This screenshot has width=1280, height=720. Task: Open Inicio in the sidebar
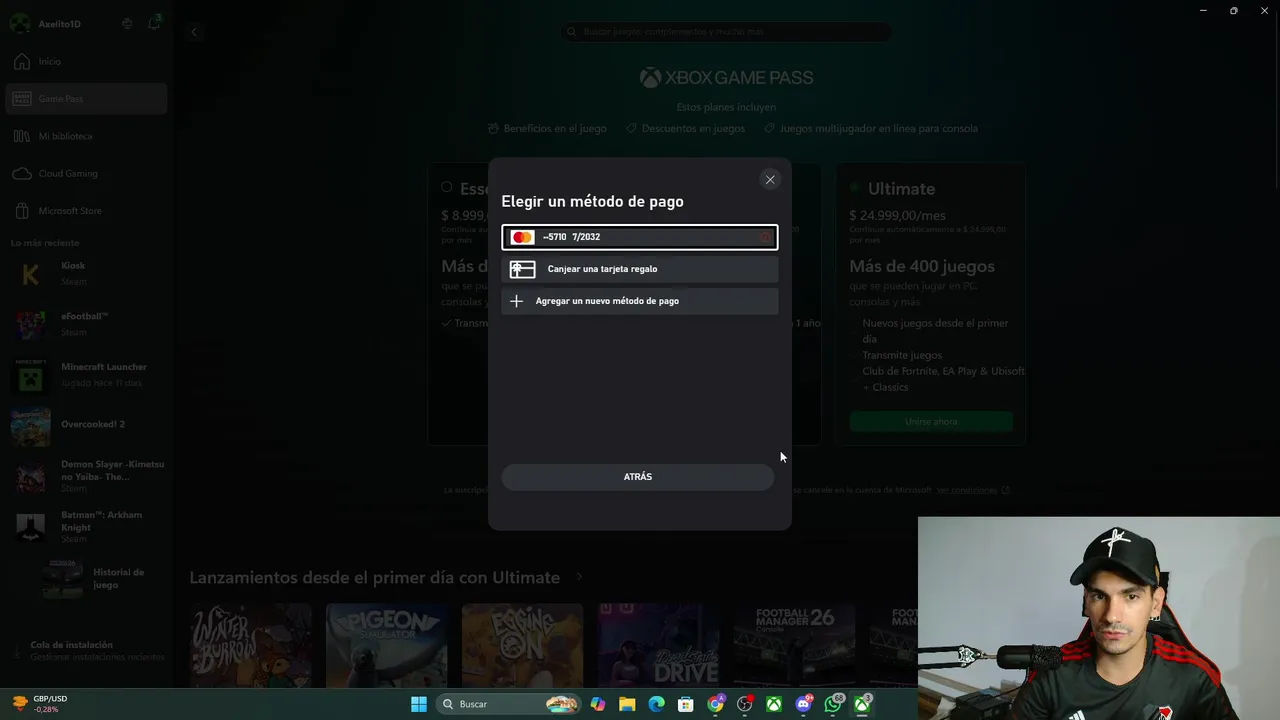(x=86, y=61)
